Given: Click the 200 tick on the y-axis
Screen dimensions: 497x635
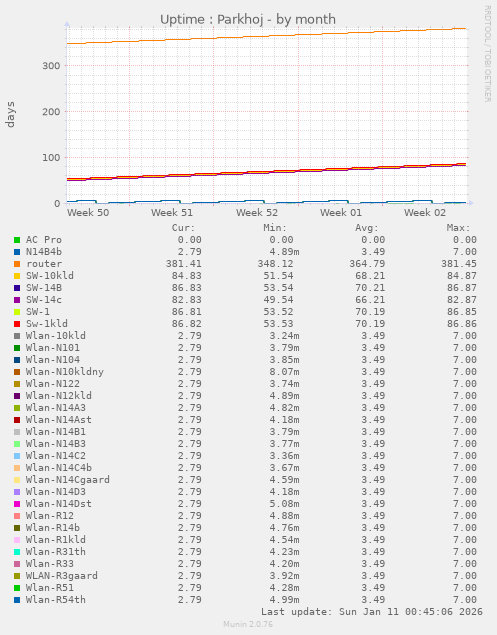Looking at the screenshot, I should (51, 112).
